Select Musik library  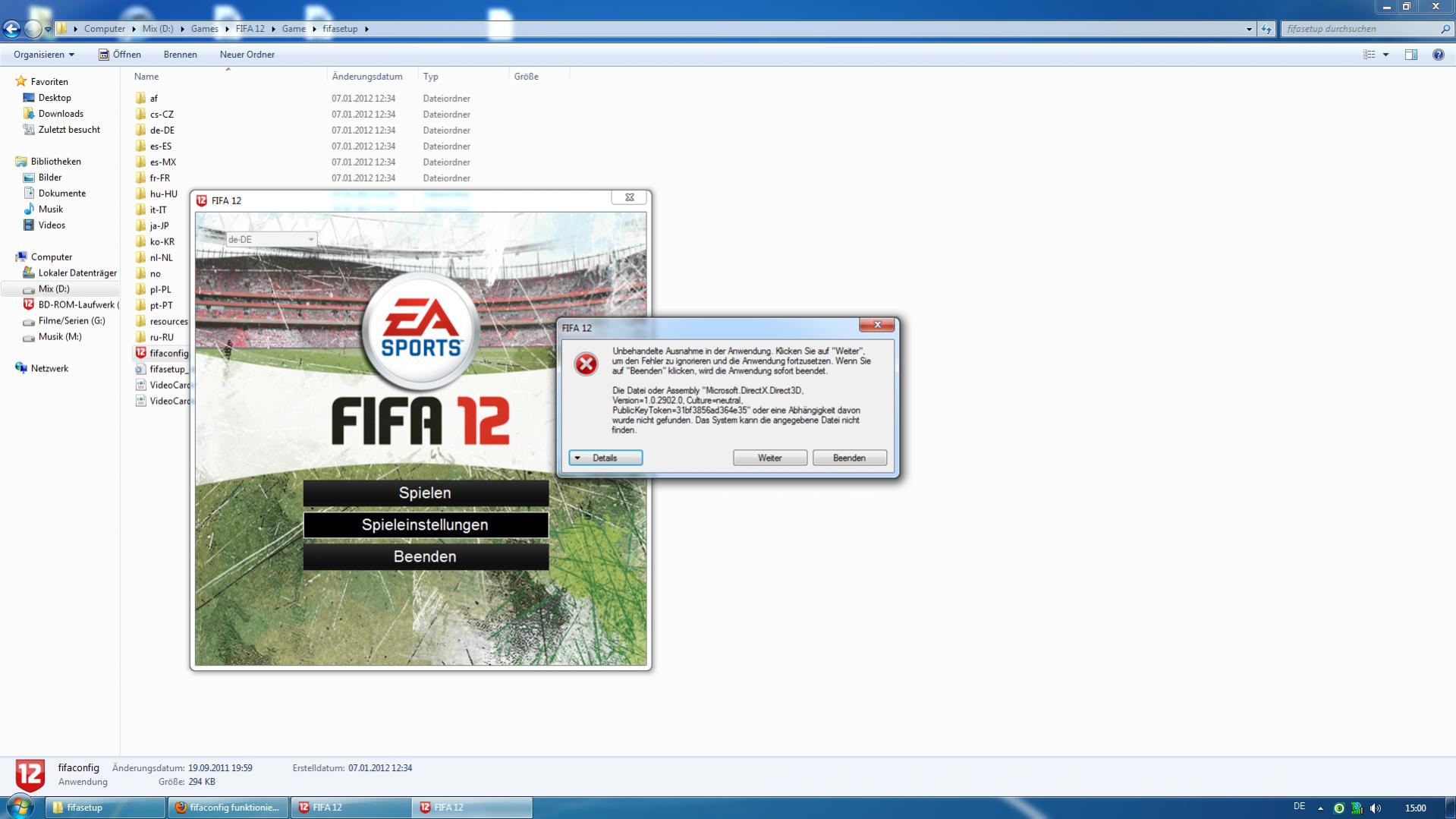[x=51, y=209]
